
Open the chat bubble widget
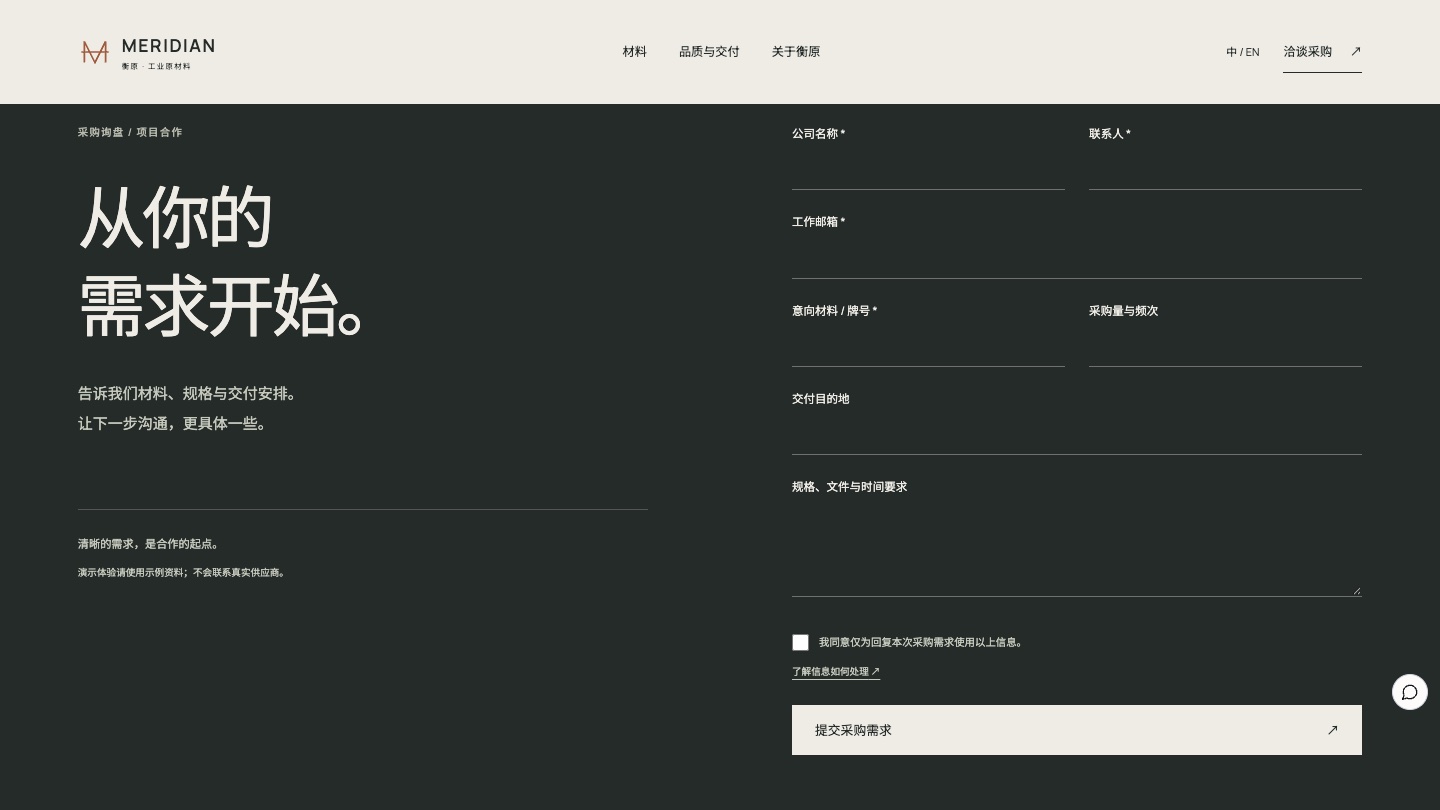[1409, 692]
